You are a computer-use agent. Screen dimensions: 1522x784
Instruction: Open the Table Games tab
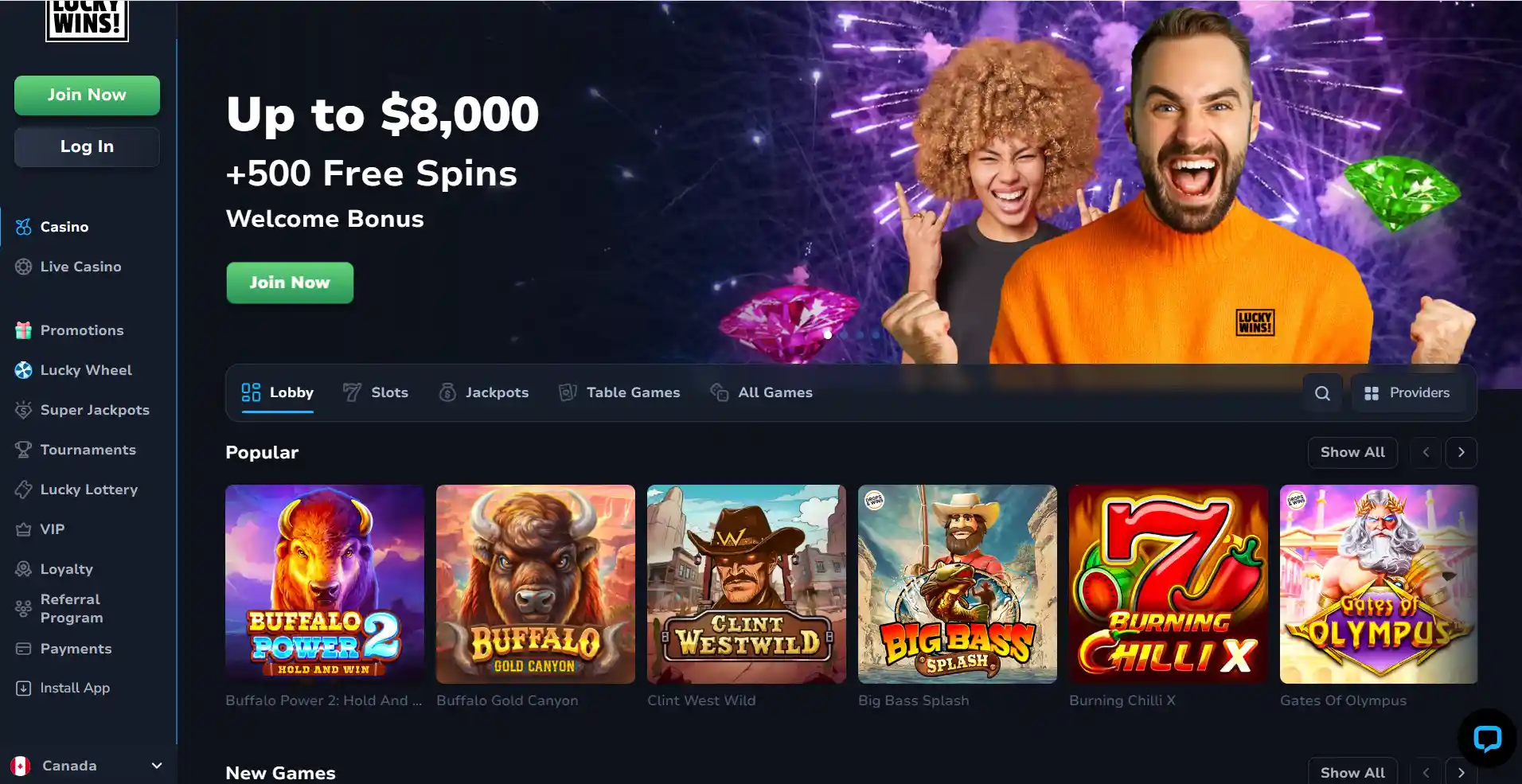(619, 392)
